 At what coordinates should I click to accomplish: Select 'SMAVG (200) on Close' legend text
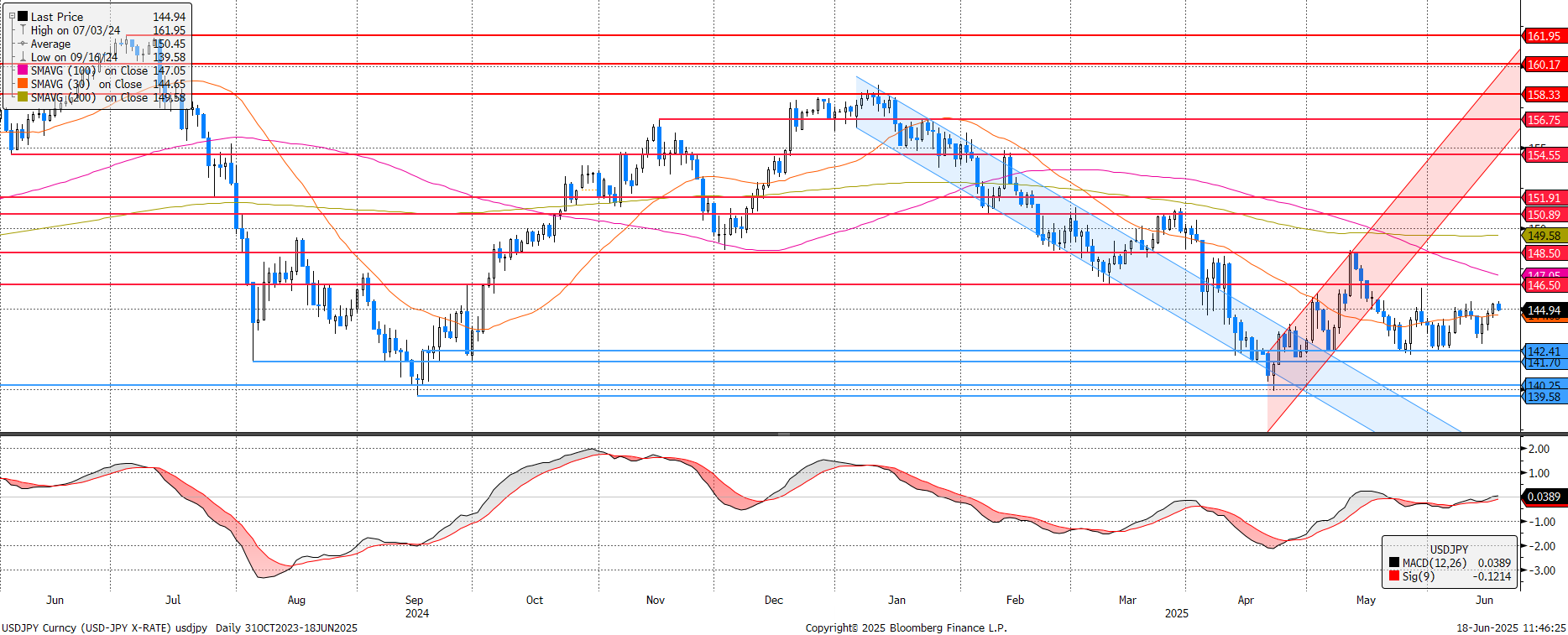pyautogui.click(x=89, y=97)
